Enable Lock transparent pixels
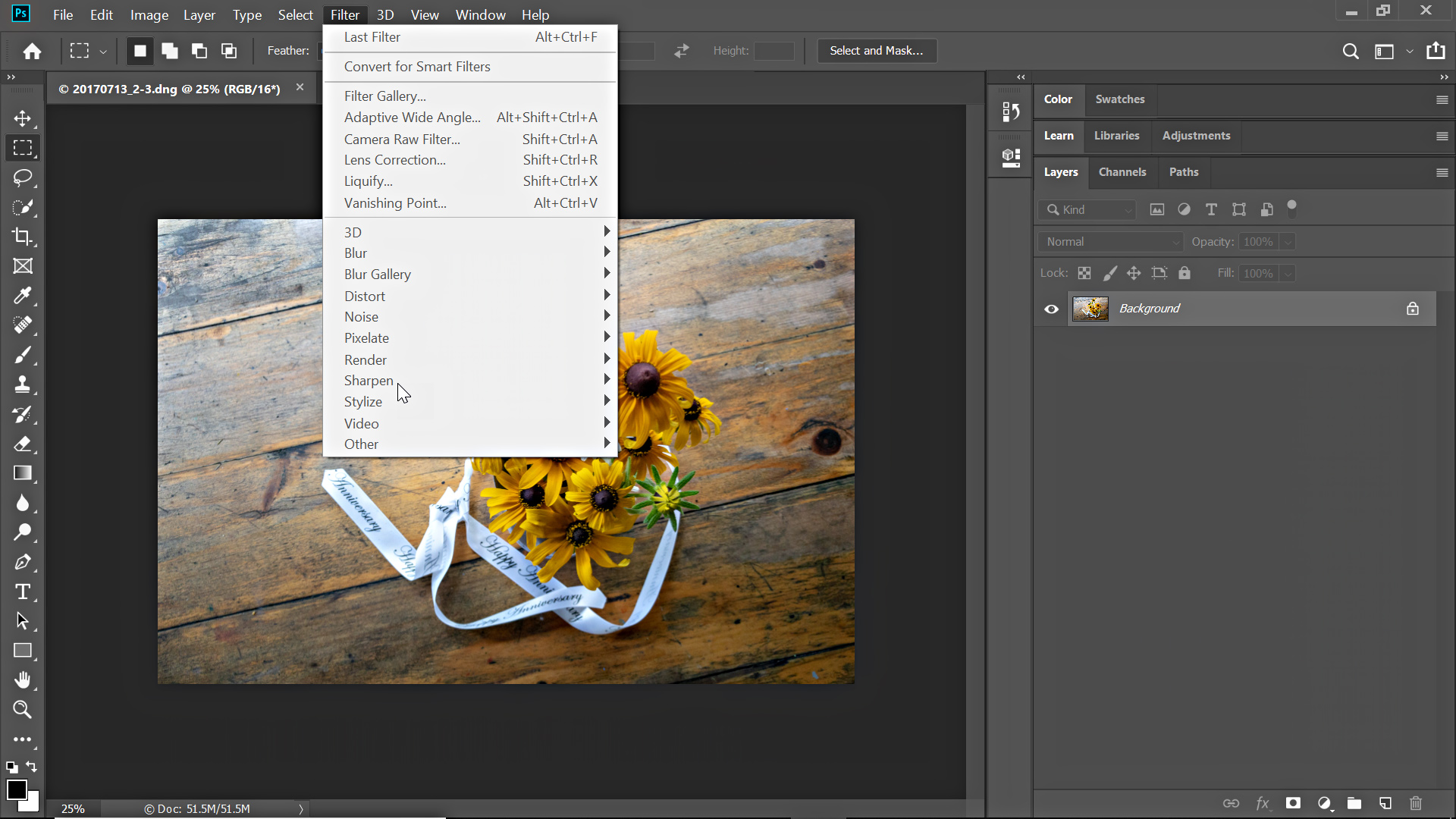 (x=1084, y=273)
